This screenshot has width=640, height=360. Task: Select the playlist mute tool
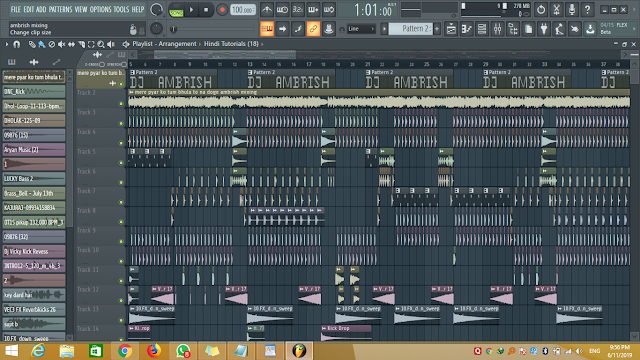[61, 44]
